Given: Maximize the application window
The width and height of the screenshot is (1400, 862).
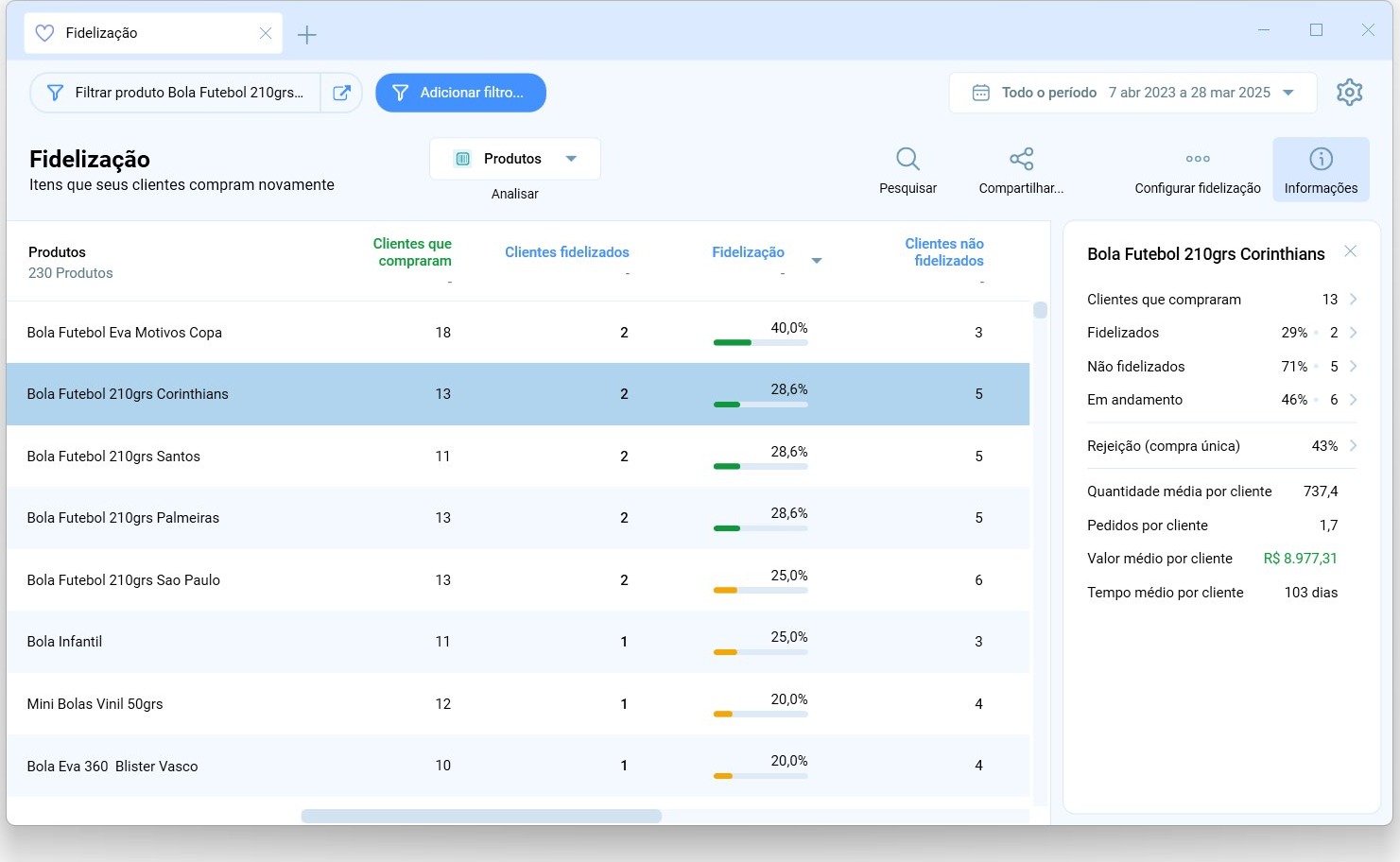Looking at the screenshot, I should (x=1316, y=30).
